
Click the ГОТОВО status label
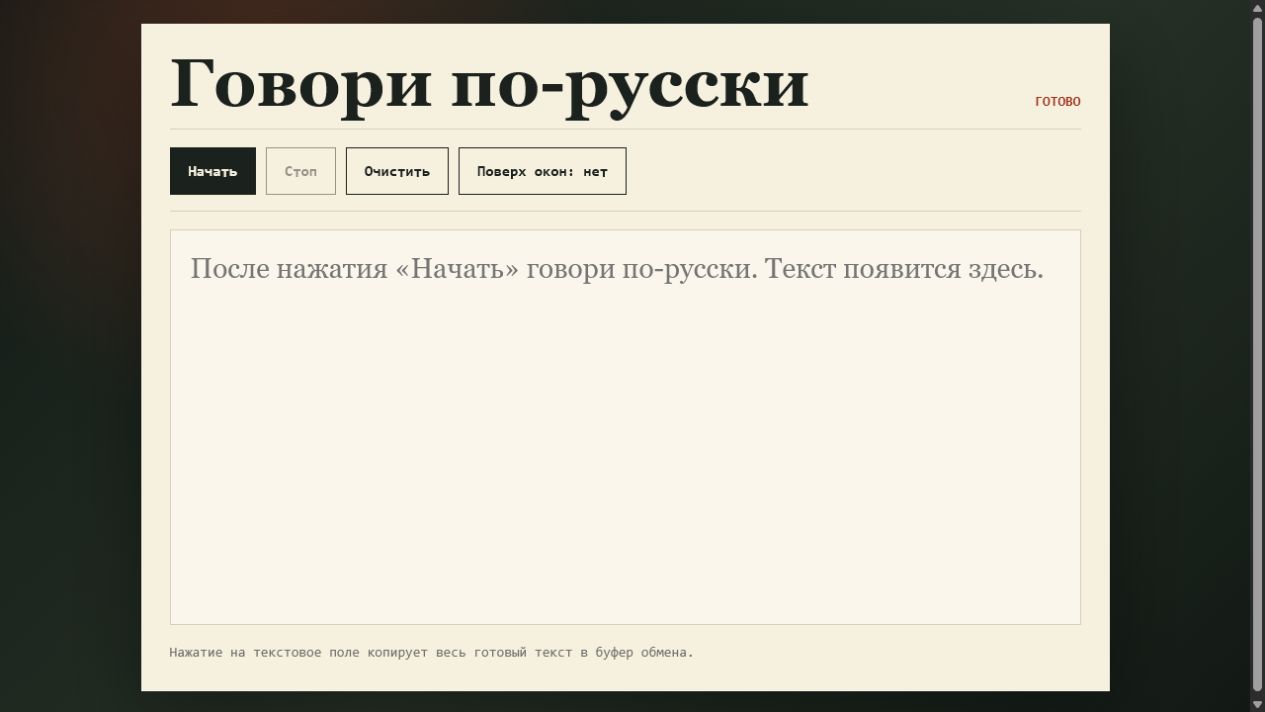coord(1058,101)
